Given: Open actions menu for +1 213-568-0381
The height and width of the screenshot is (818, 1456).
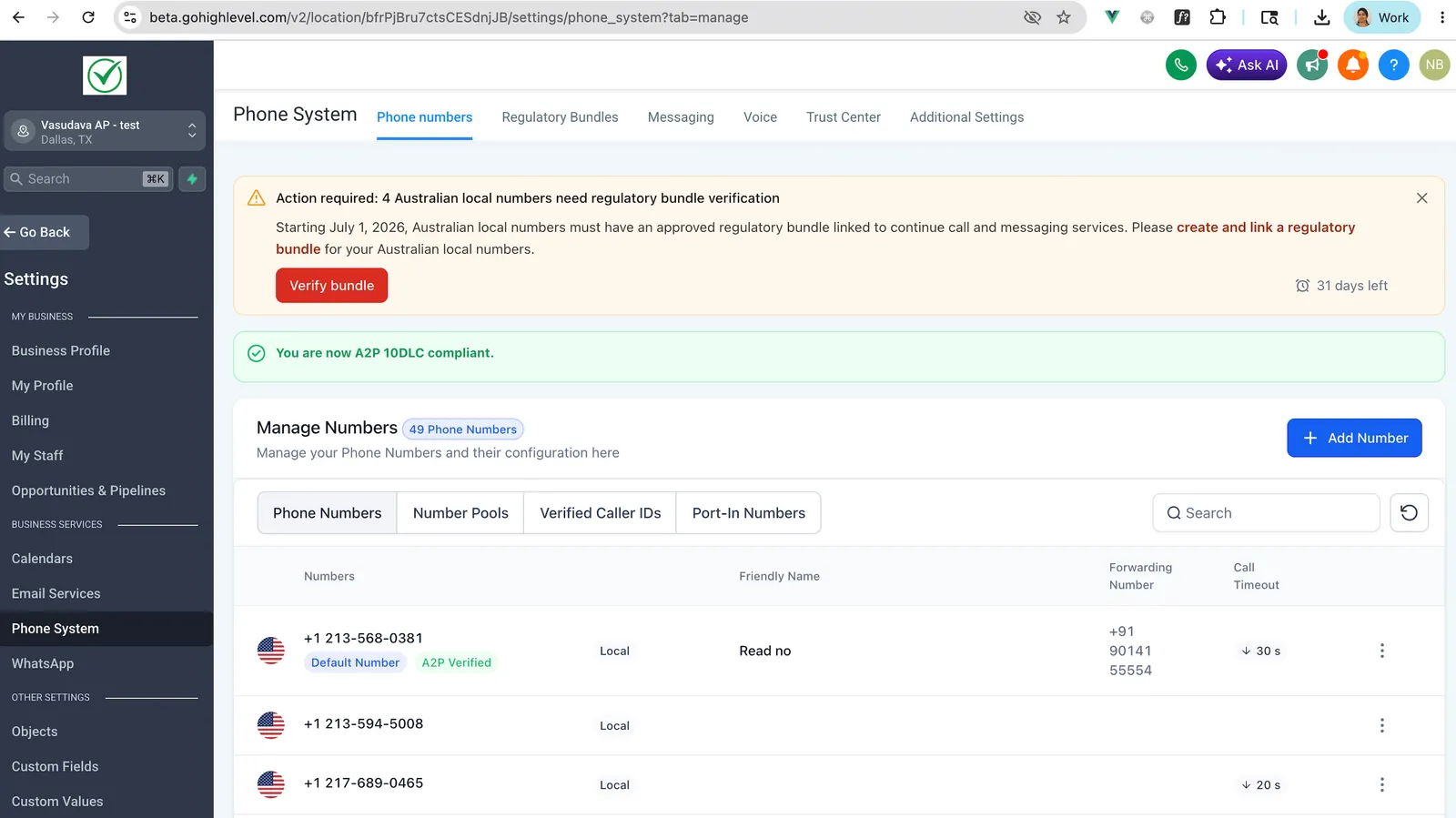Looking at the screenshot, I should point(1381,651).
